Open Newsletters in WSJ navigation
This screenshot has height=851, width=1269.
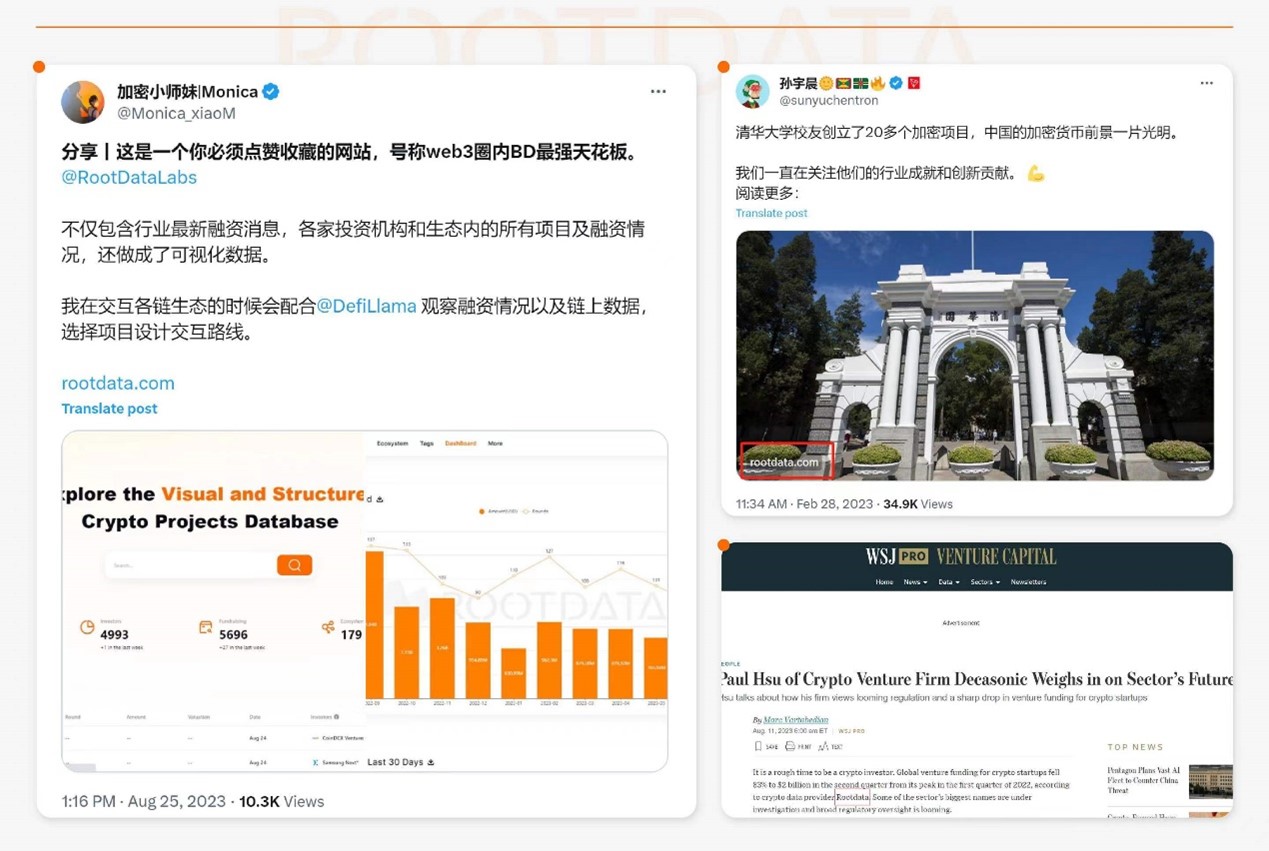(x=1028, y=582)
